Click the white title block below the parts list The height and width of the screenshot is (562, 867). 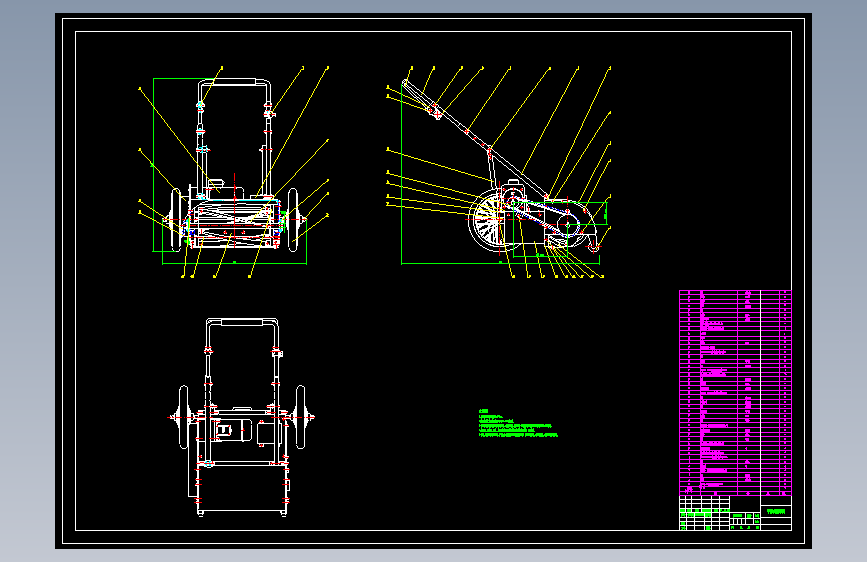click(735, 513)
